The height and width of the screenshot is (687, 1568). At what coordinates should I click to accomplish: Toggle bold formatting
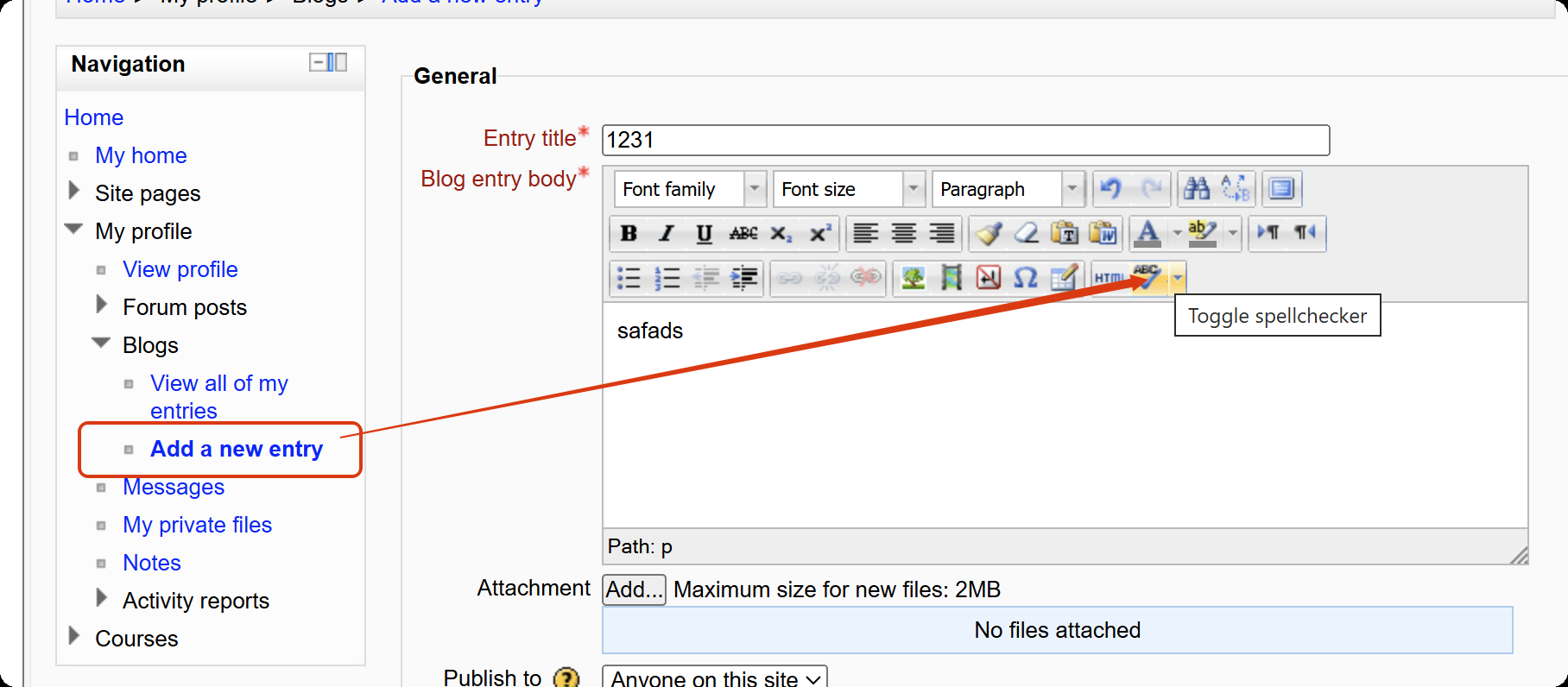[x=629, y=233]
